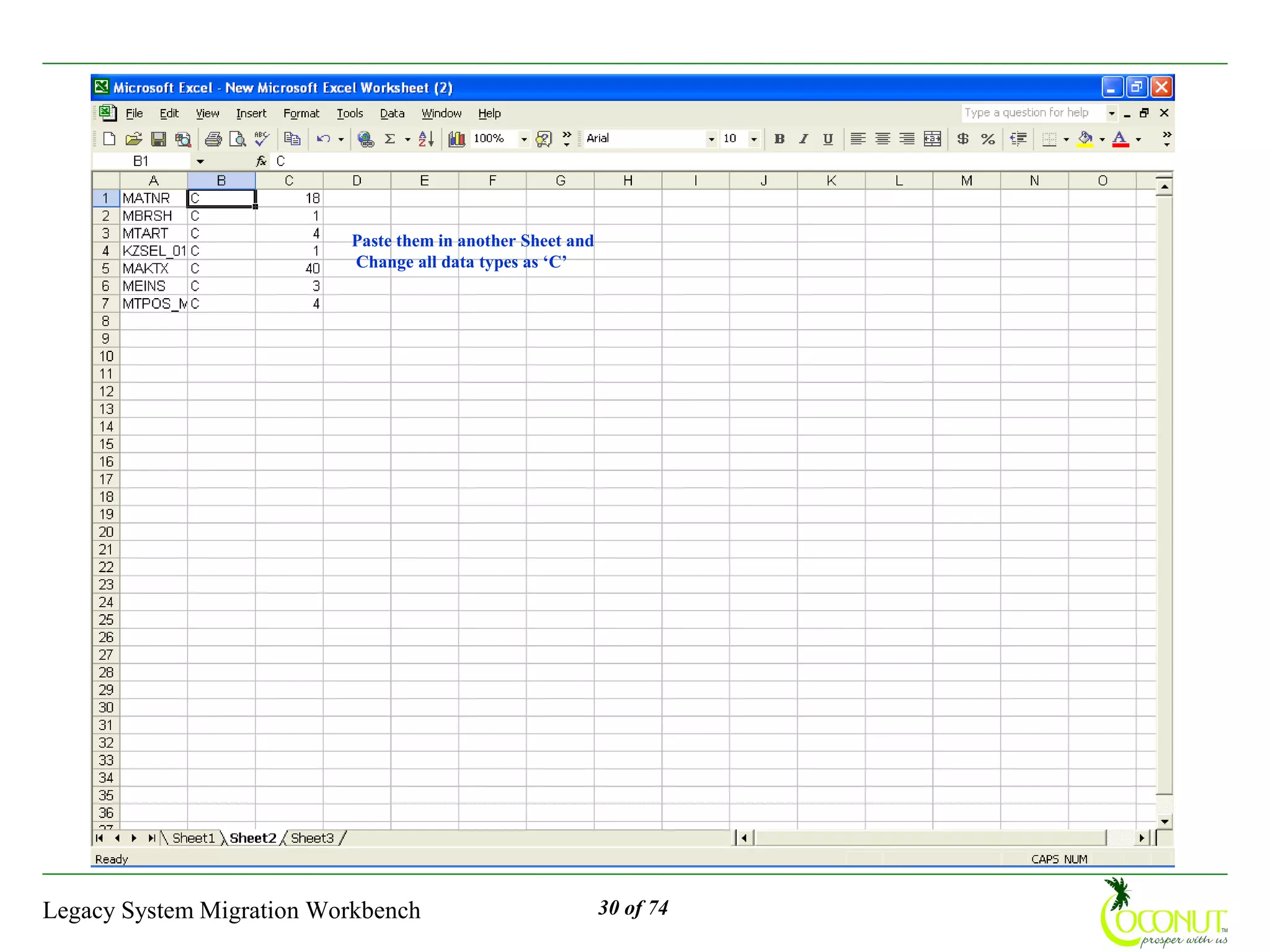Screen dimensions: 1270x952
Task: Insert a hyperlink with globe icon
Action: (x=366, y=139)
